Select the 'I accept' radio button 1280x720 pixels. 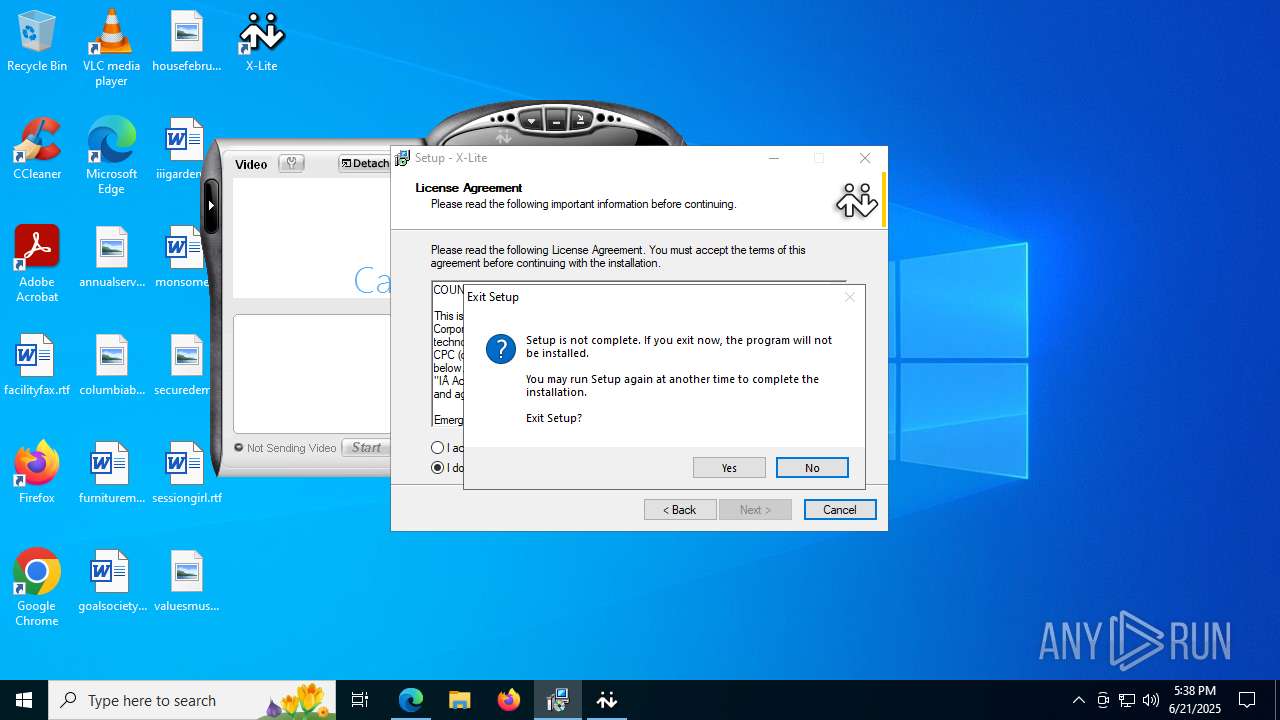[x=438, y=448]
